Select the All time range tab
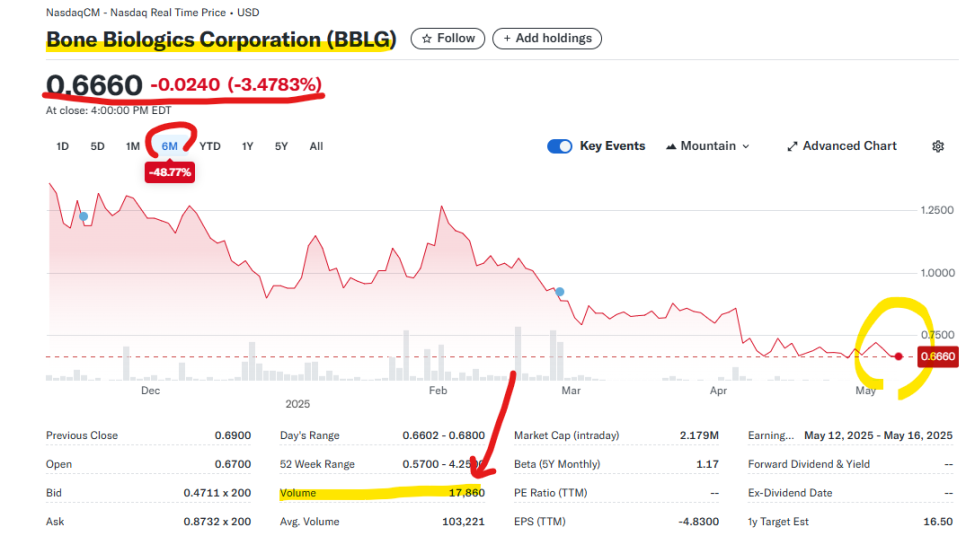The width and height of the screenshot is (966, 536). [x=316, y=147]
